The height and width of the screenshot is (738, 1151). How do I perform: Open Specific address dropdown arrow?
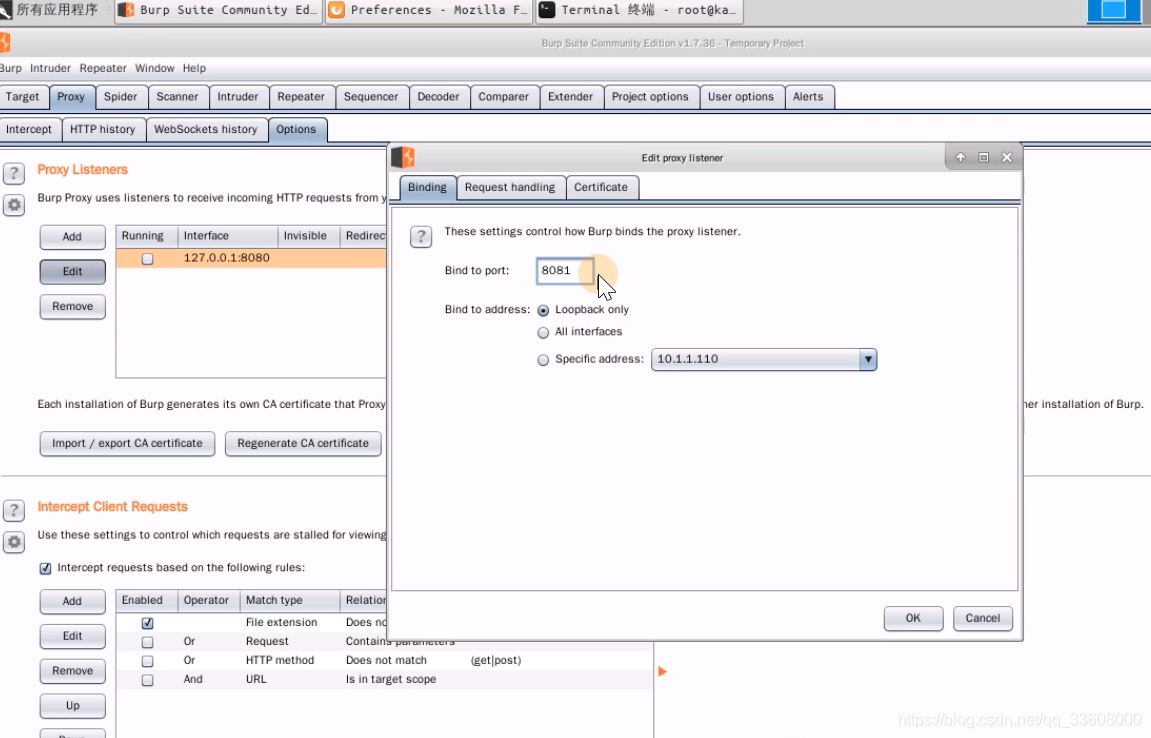[868, 359]
